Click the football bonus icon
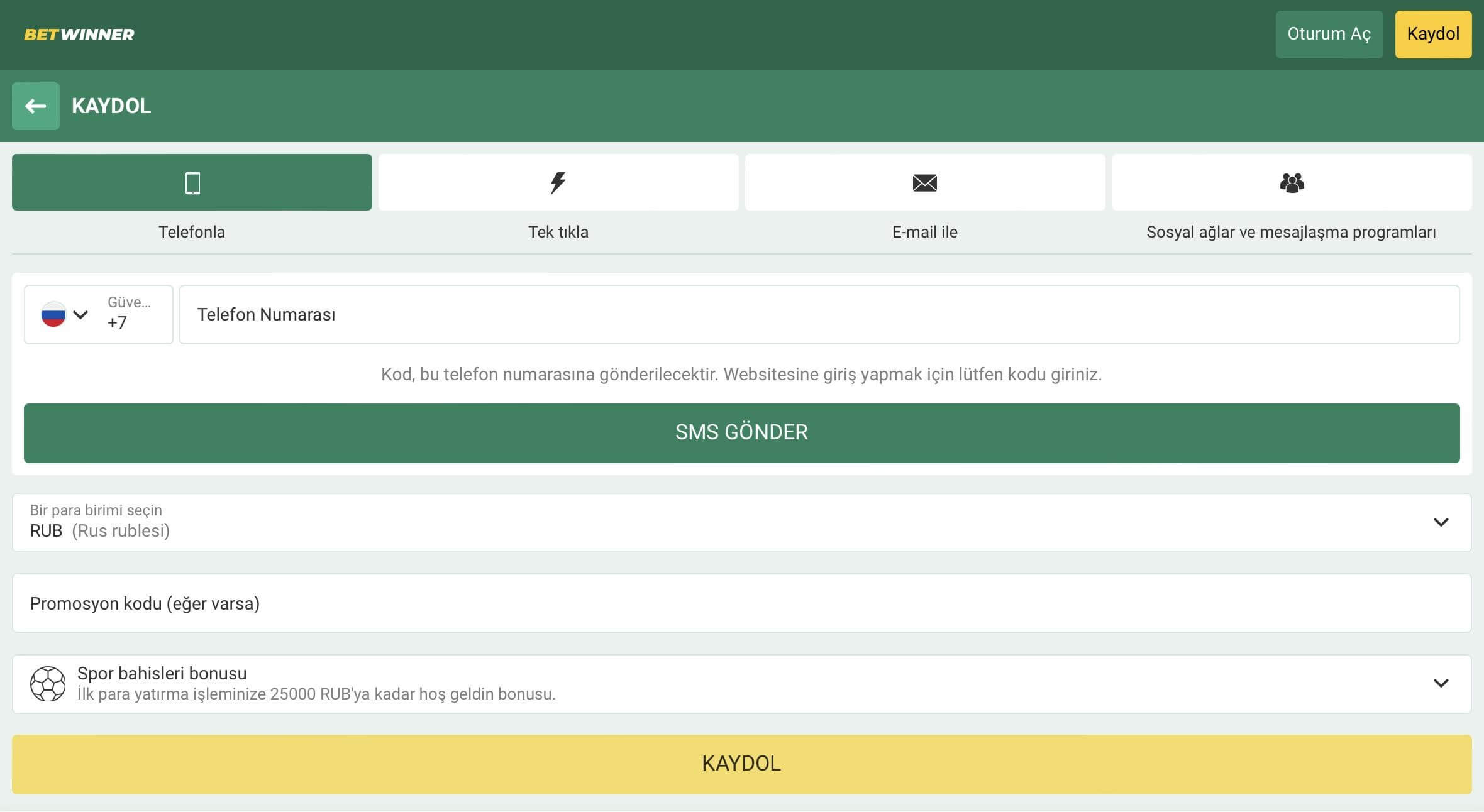 [48, 684]
